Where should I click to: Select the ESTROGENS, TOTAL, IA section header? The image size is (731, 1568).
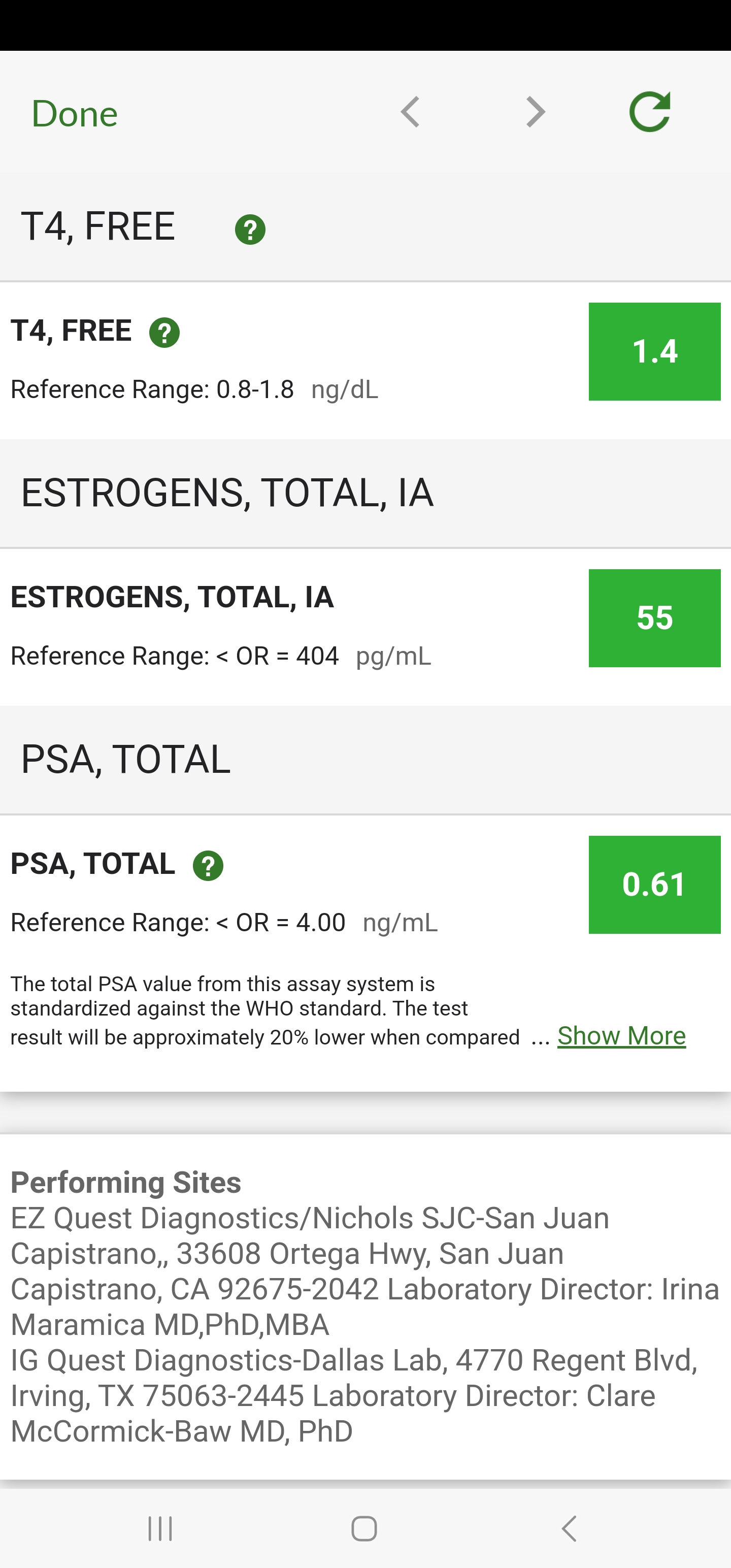[x=227, y=493]
